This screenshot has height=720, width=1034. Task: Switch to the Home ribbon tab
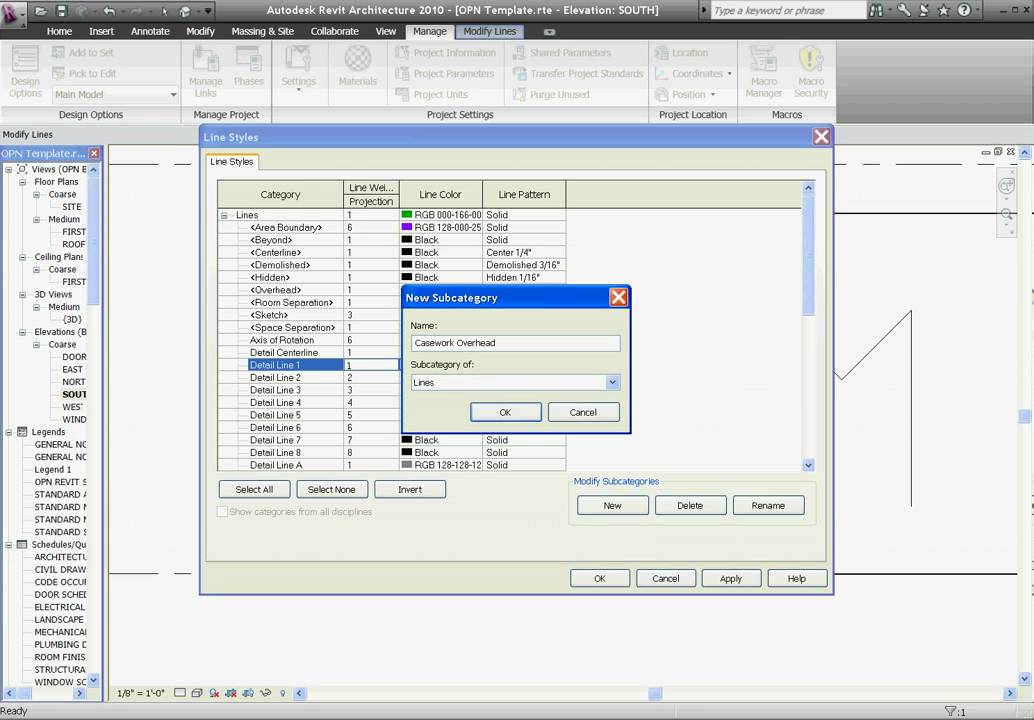click(x=59, y=31)
